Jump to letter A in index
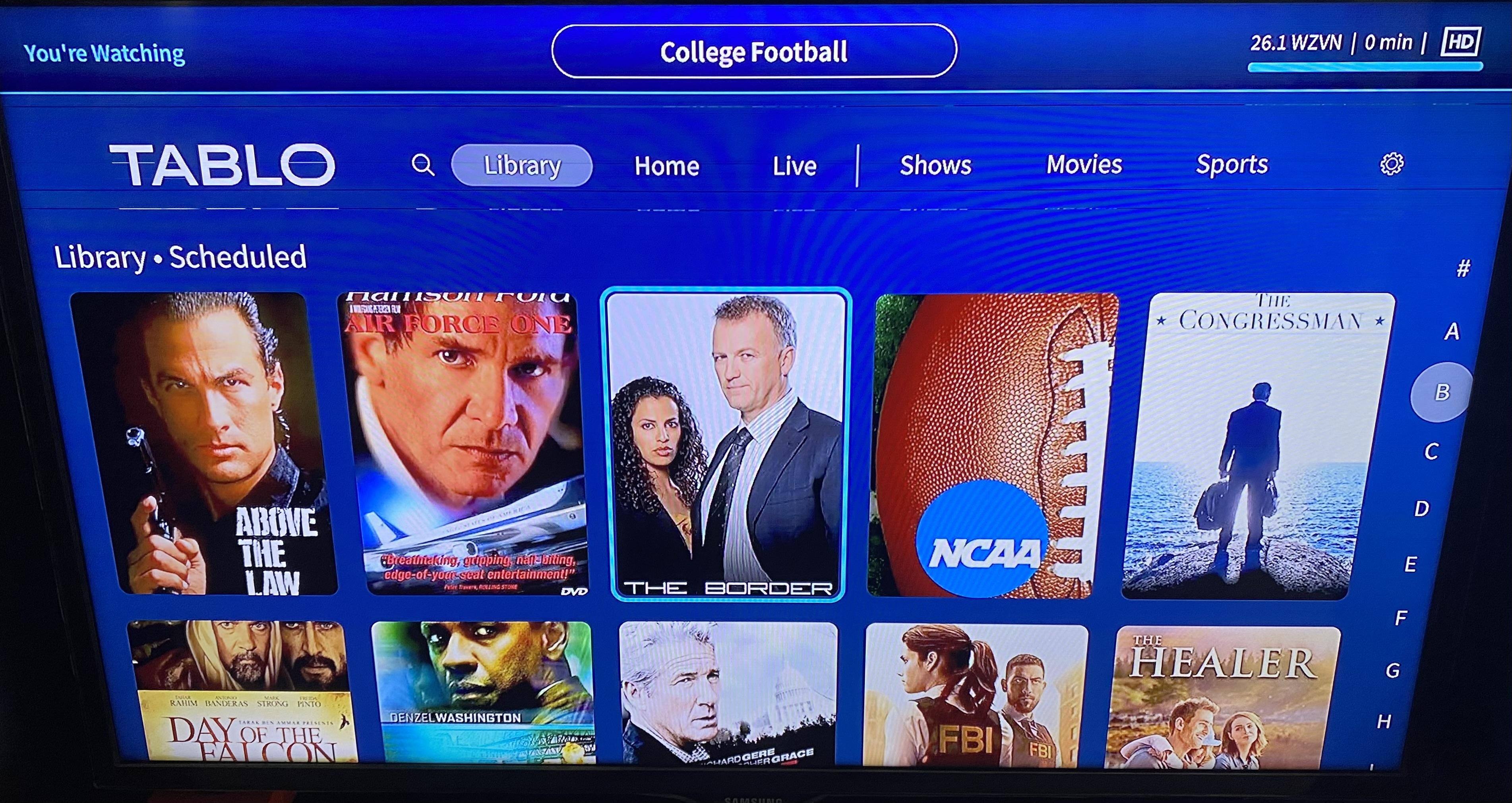This screenshot has width=1512, height=803. [x=1452, y=331]
